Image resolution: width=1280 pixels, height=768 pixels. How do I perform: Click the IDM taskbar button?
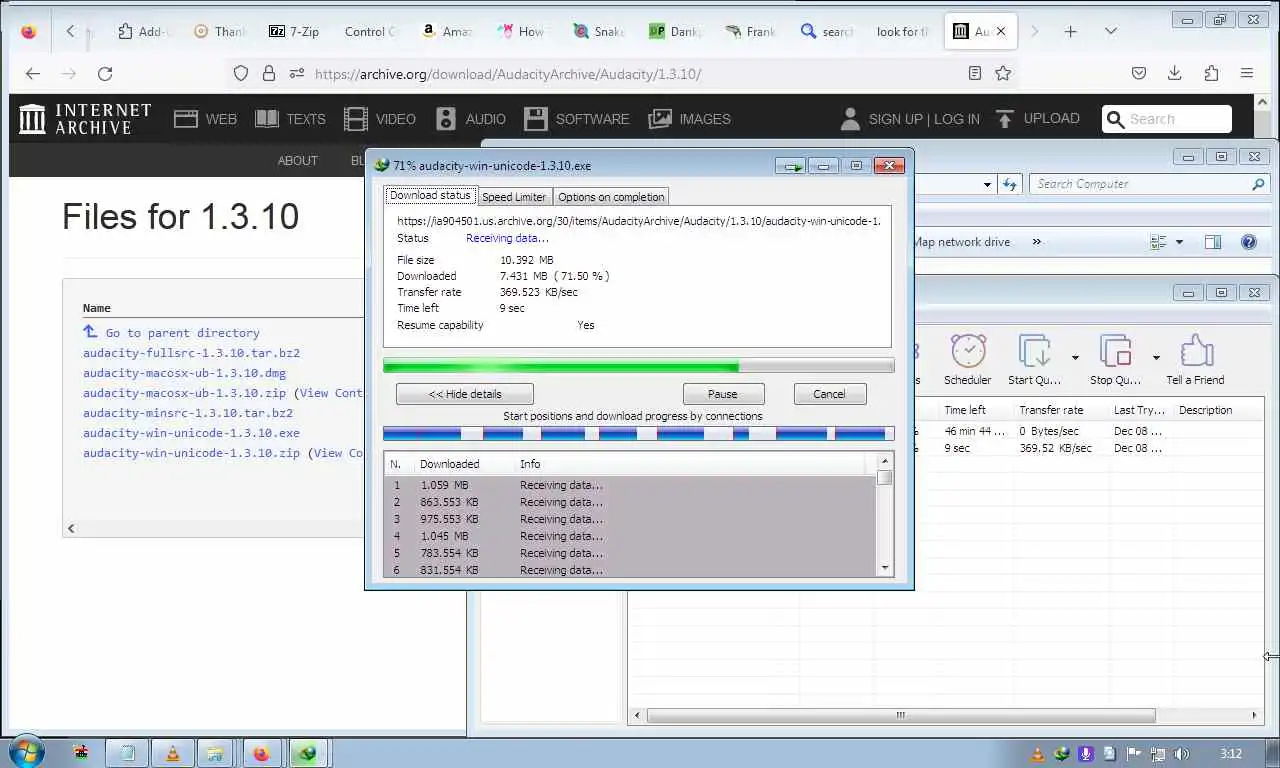point(308,753)
